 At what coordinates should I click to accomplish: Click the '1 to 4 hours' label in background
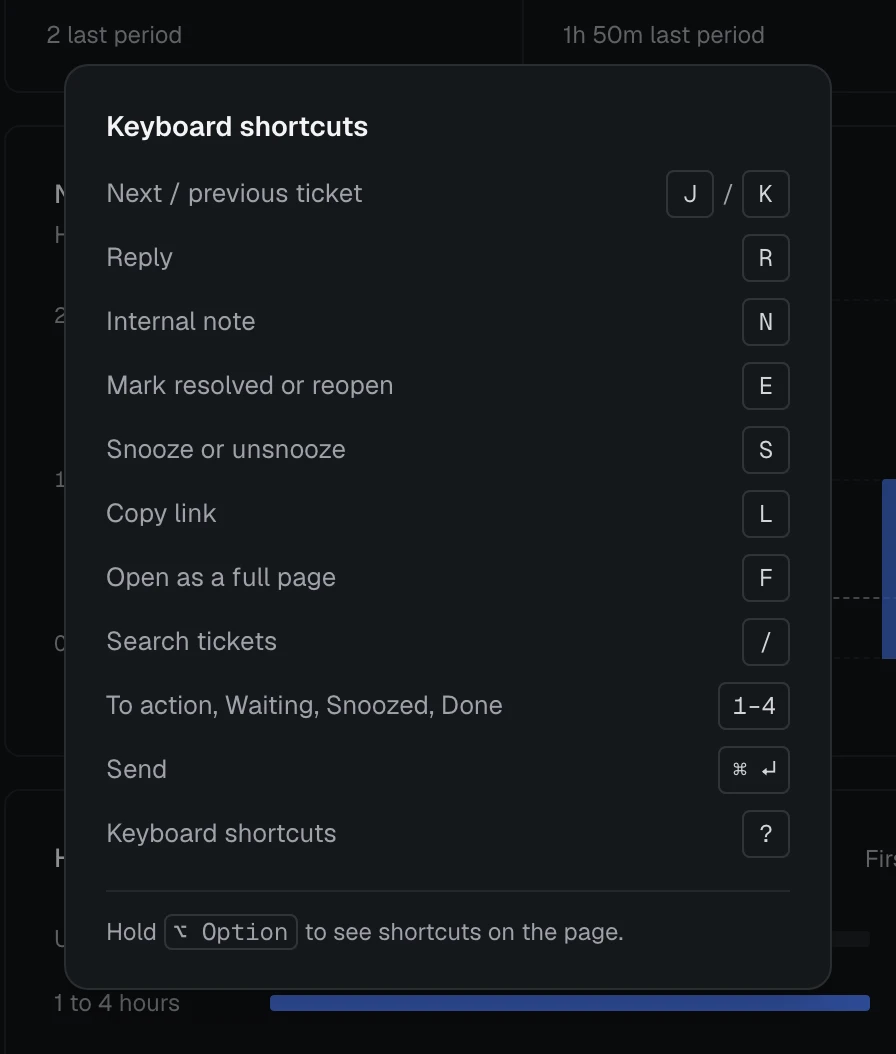pyautogui.click(x=117, y=1003)
